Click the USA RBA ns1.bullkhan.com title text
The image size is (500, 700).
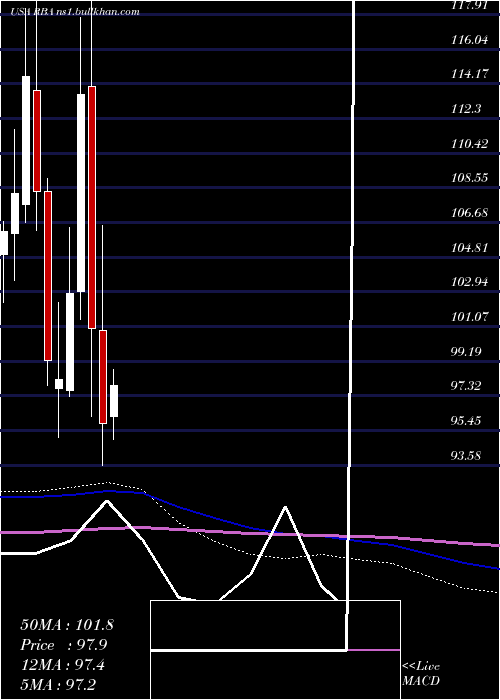click(75, 12)
